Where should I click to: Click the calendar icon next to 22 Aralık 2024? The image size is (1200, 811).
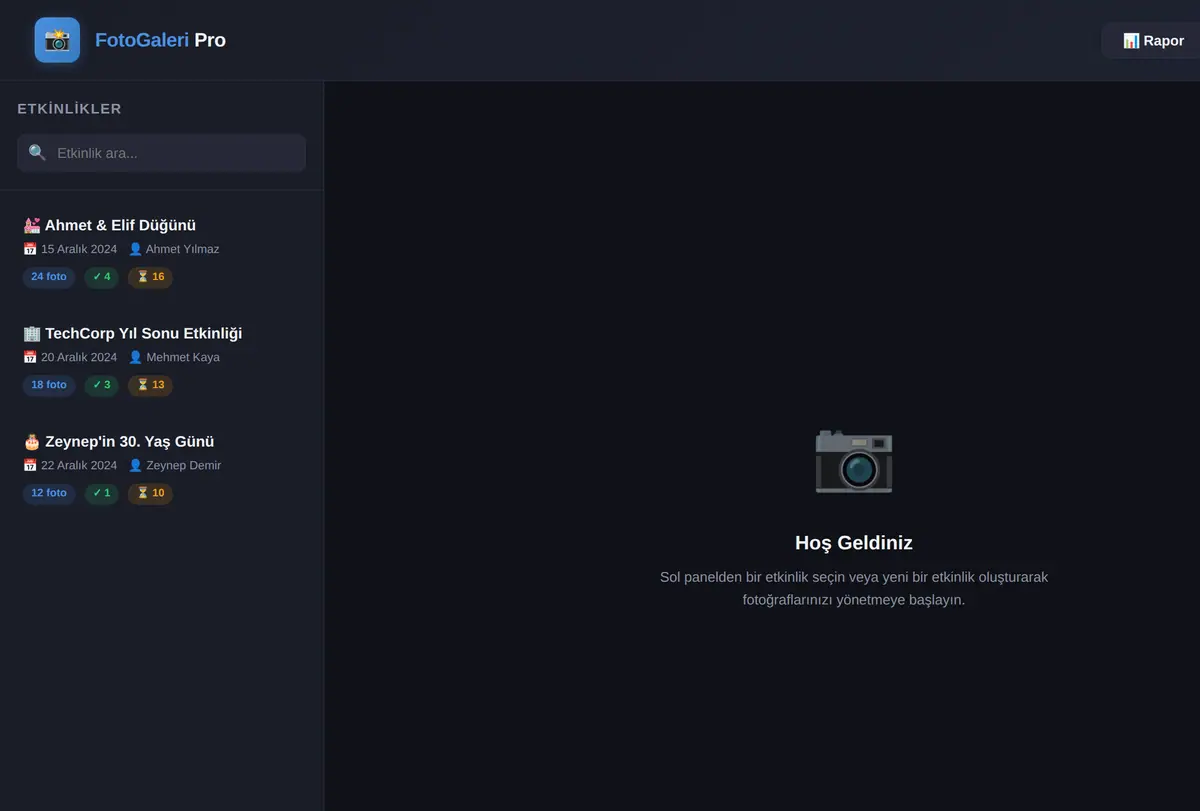tap(30, 465)
